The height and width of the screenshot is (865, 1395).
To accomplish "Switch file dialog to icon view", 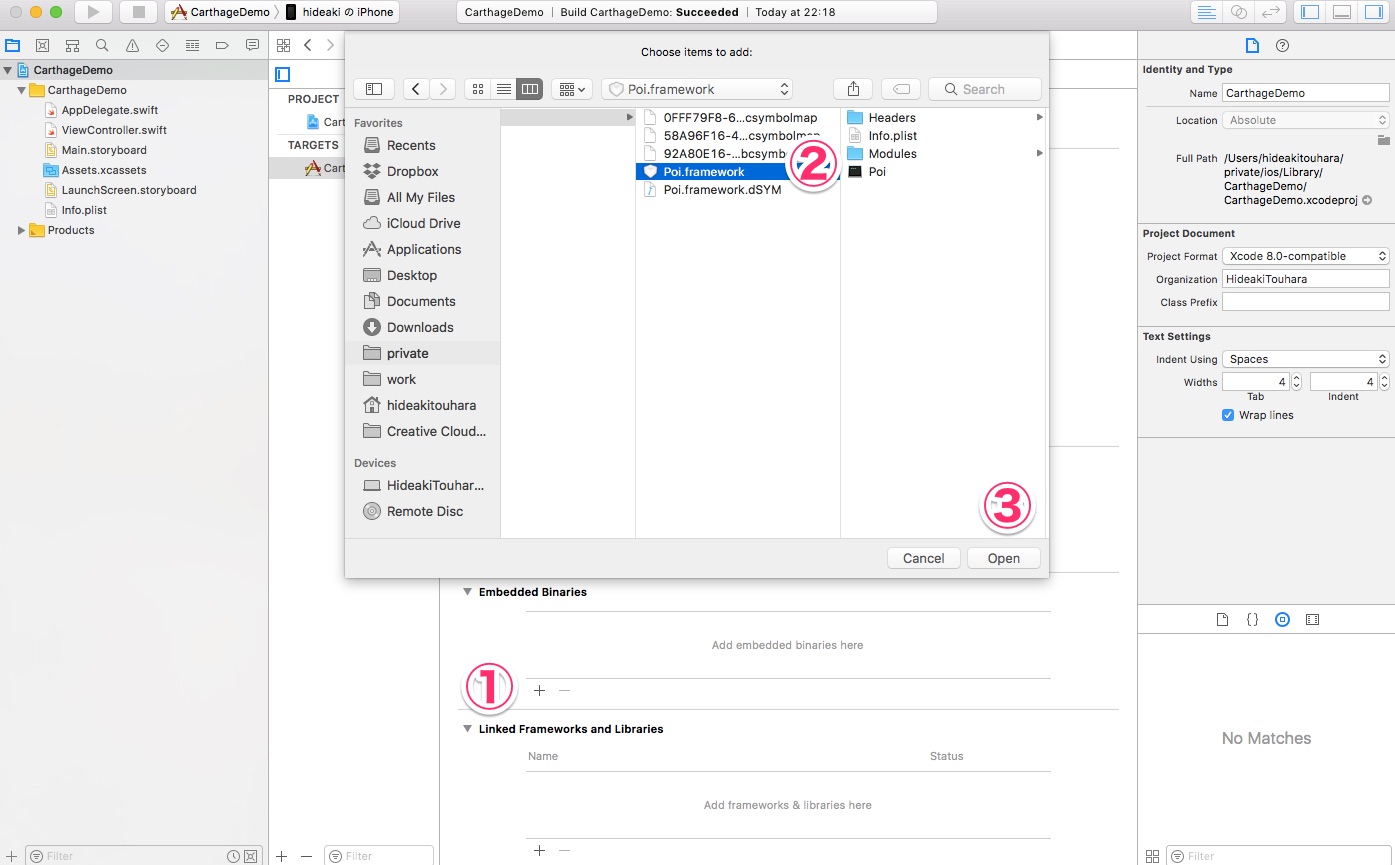I will click(x=478, y=89).
